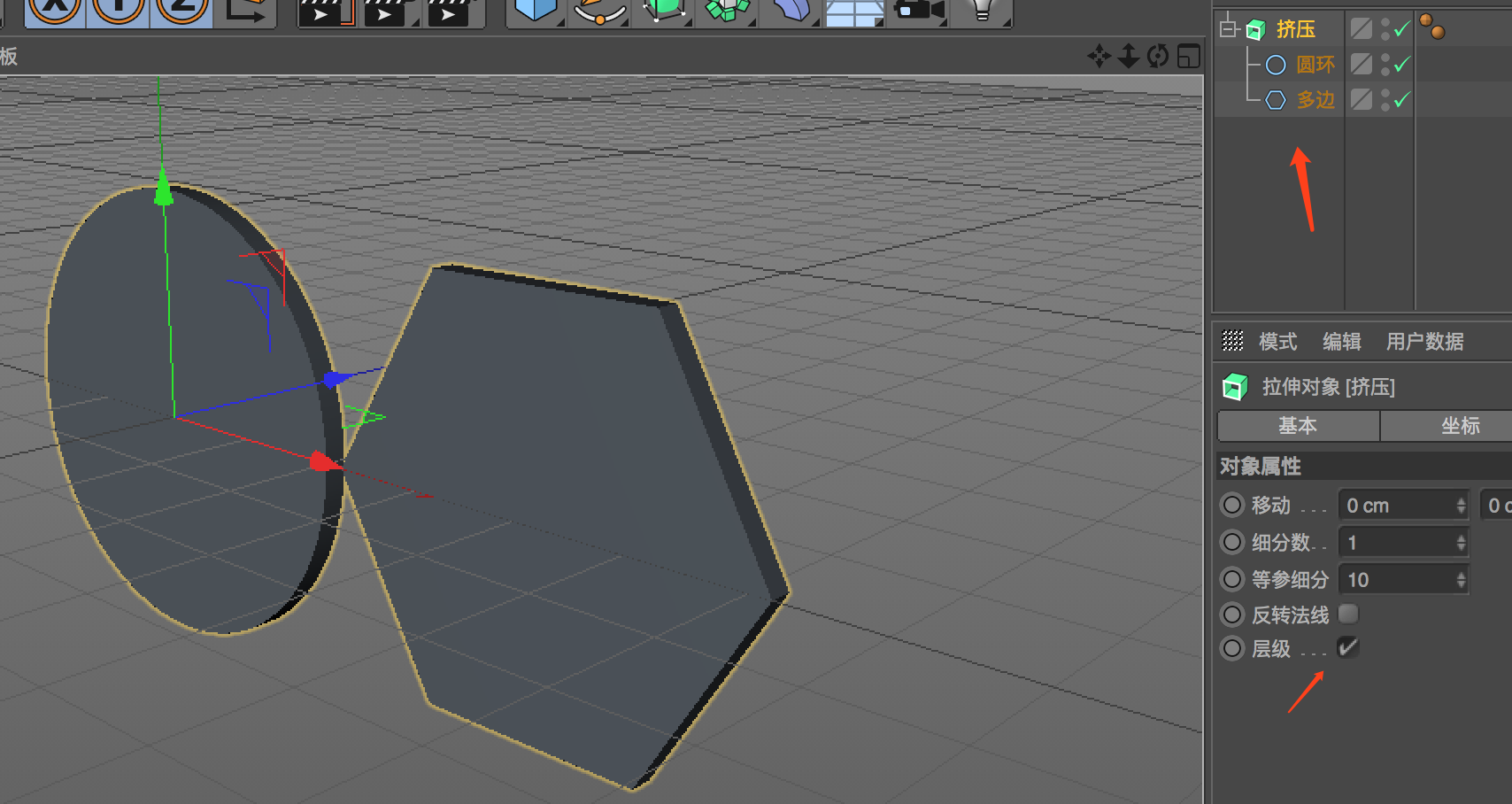Select the 挤压 object in the tree

coord(1296,29)
